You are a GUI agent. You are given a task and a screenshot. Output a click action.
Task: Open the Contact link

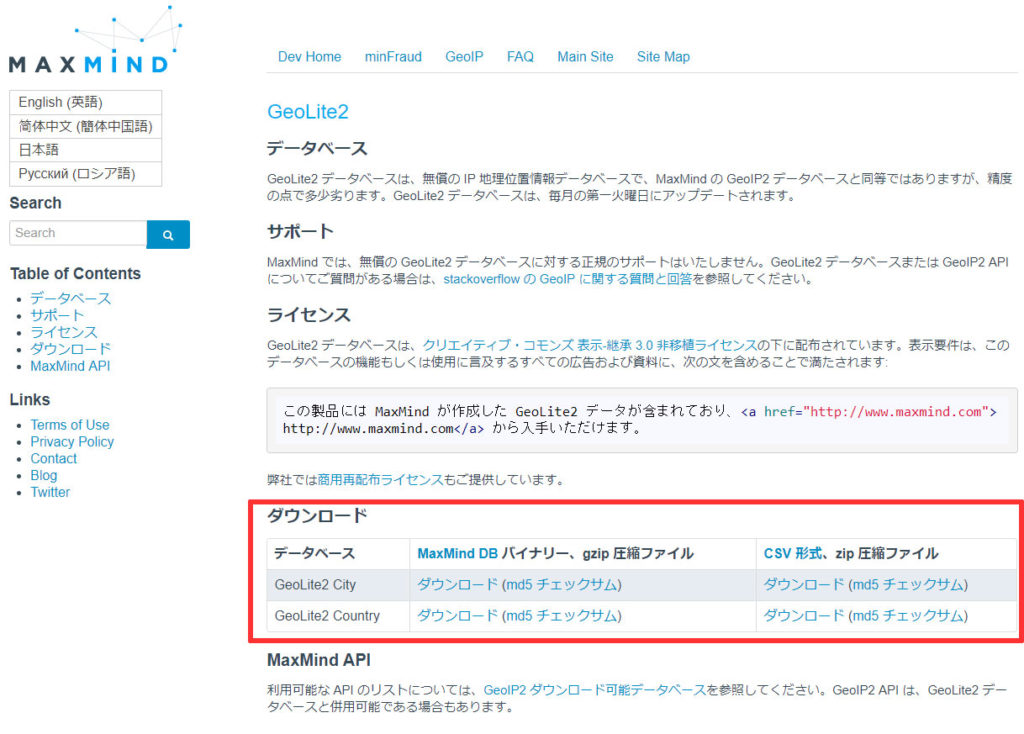[54, 459]
